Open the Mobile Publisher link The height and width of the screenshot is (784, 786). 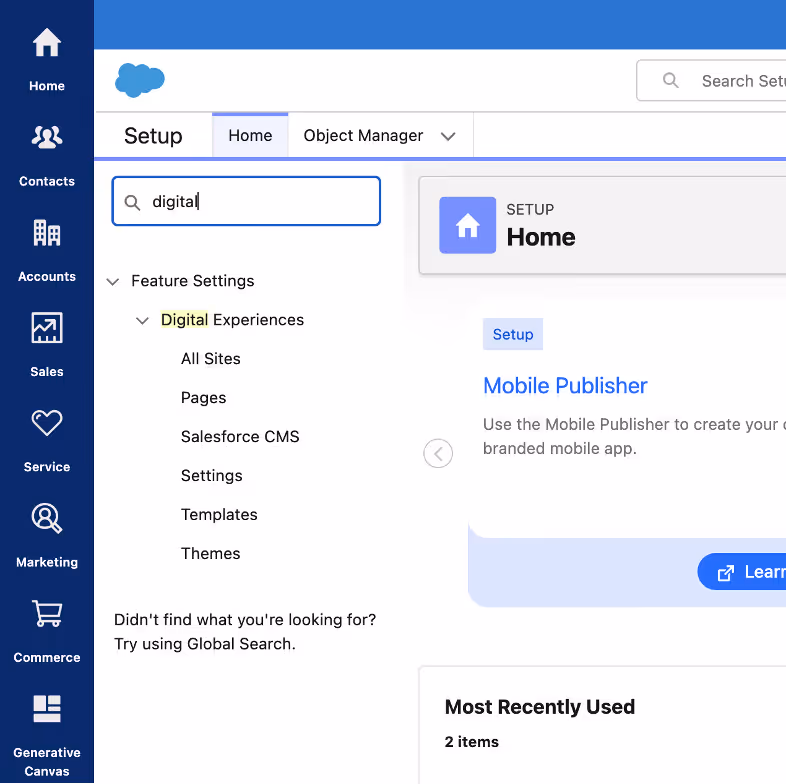coord(565,385)
